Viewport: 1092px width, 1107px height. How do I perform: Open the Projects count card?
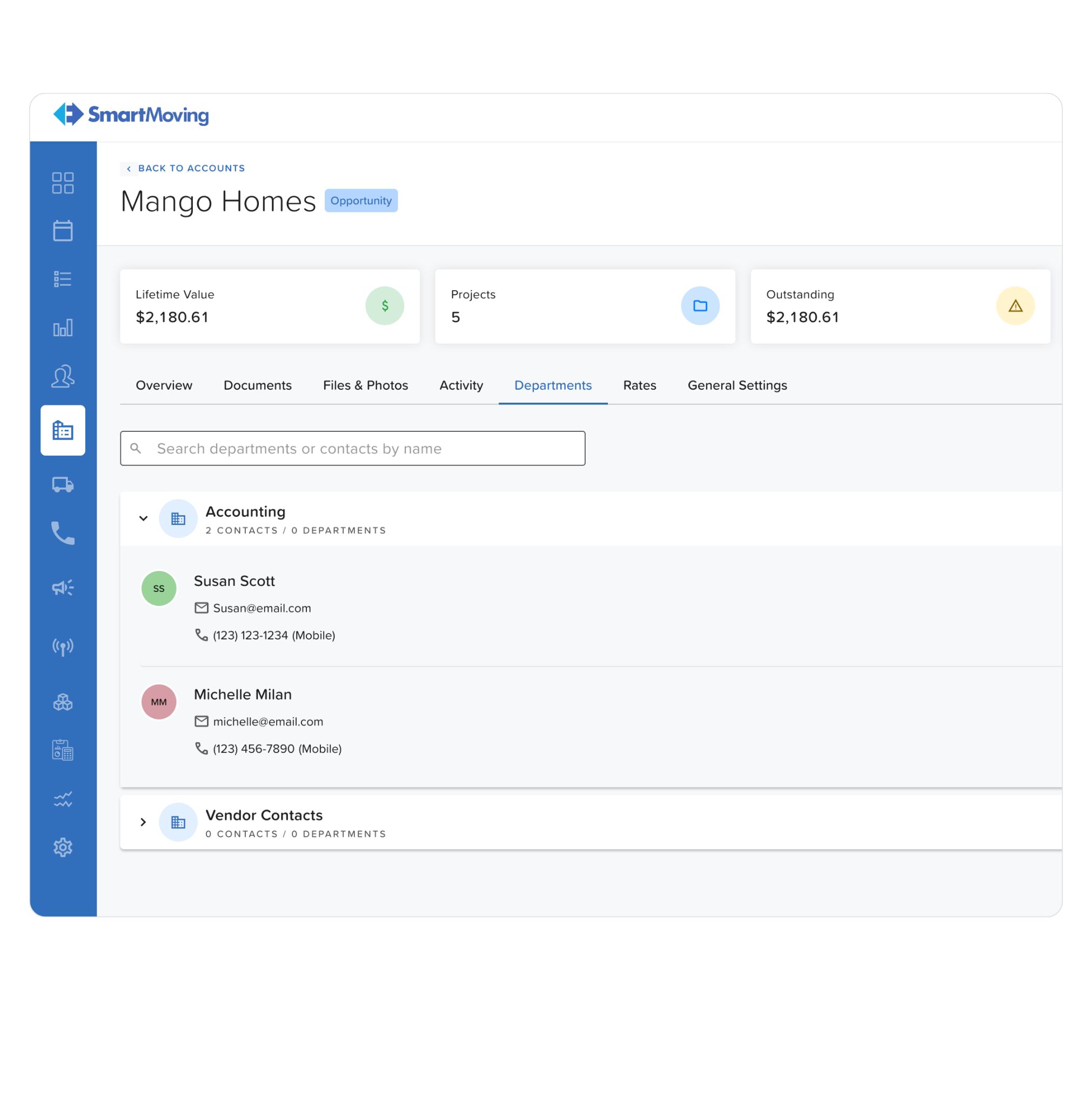(x=585, y=306)
